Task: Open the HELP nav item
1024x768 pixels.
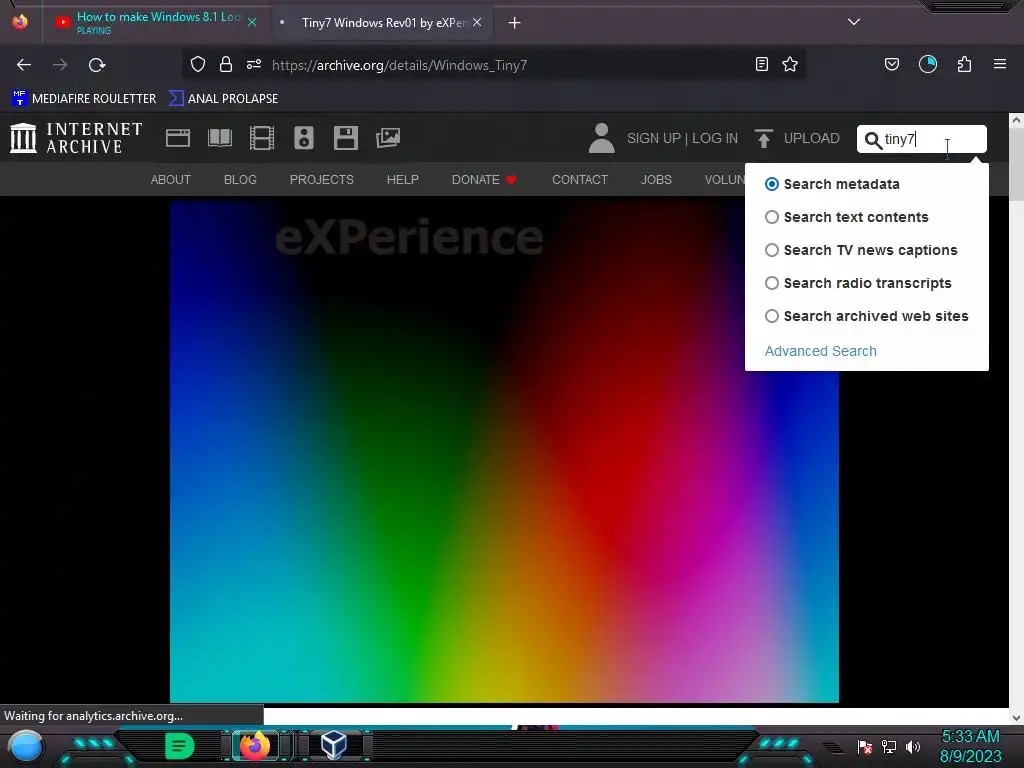Action: 402,180
